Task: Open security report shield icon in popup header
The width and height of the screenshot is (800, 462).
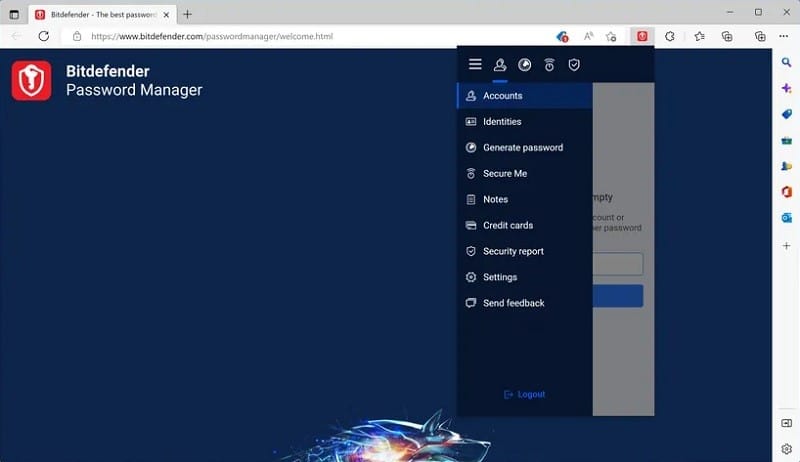Action: point(574,65)
